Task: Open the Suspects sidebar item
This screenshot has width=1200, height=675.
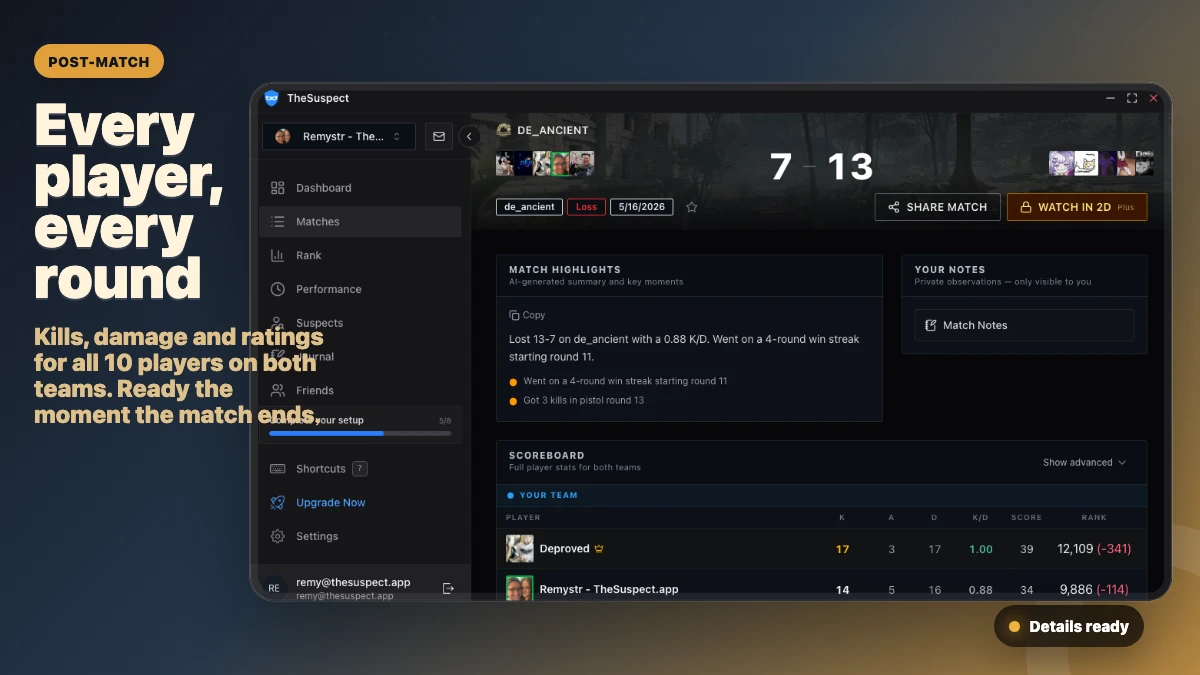Action: tap(360, 323)
